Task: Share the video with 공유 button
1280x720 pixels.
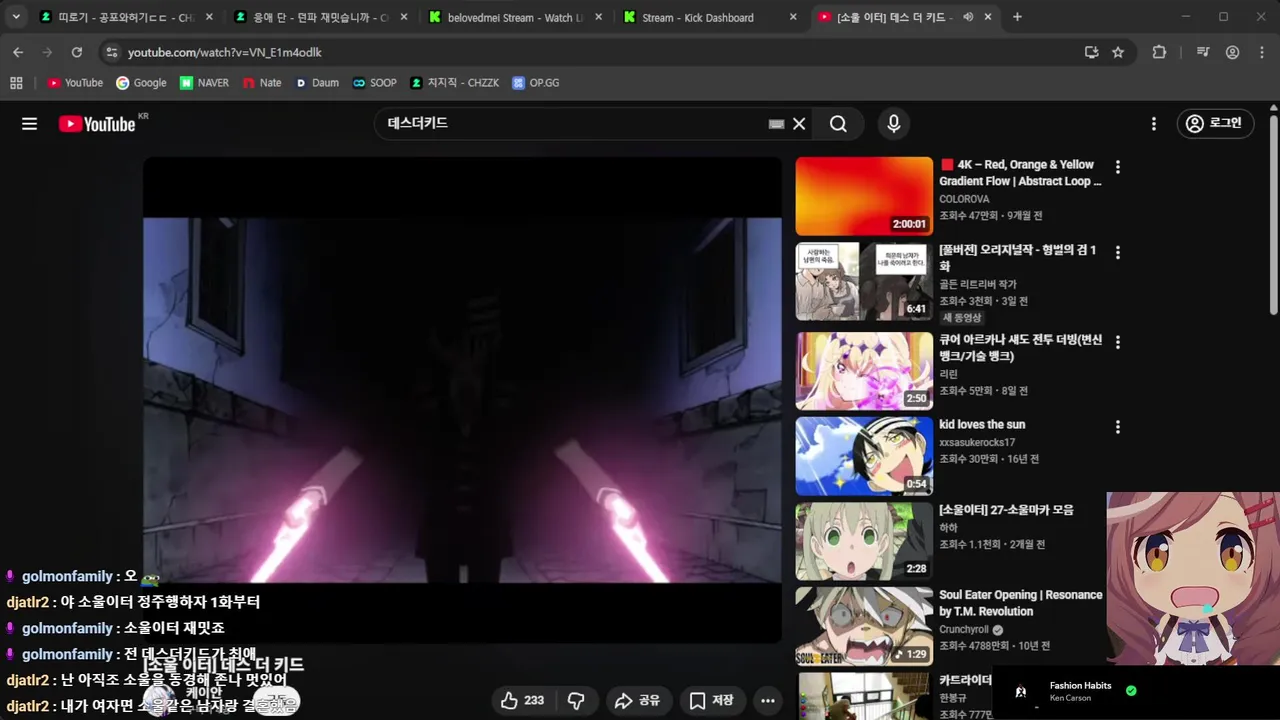Action: (637, 700)
